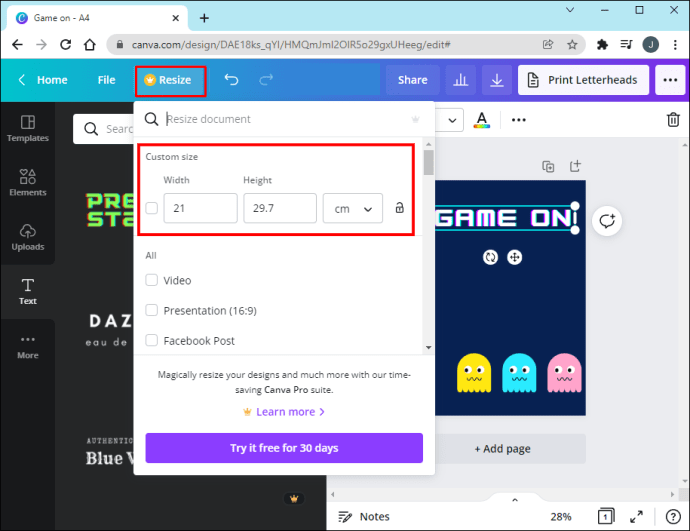Enter fullscreen presentation mode
The image size is (690, 531).
[636, 516]
